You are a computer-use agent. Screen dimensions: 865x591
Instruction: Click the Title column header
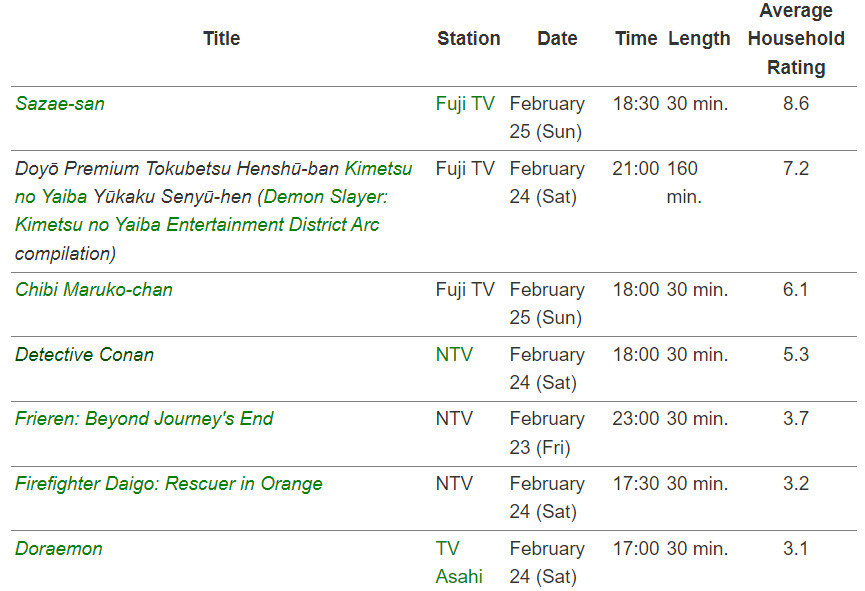tap(222, 39)
